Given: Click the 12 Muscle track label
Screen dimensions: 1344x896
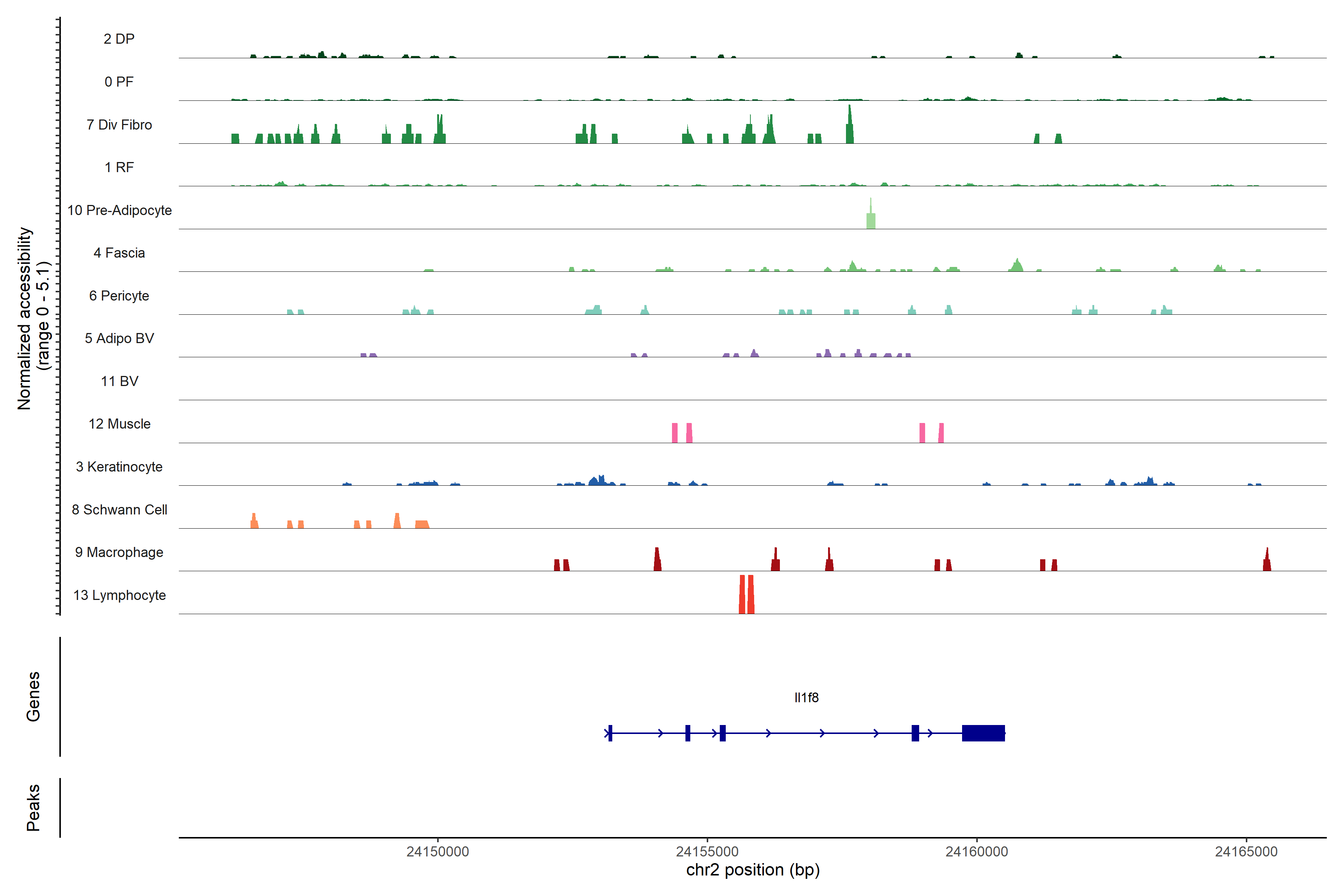Looking at the screenshot, I should click(x=119, y=424).
